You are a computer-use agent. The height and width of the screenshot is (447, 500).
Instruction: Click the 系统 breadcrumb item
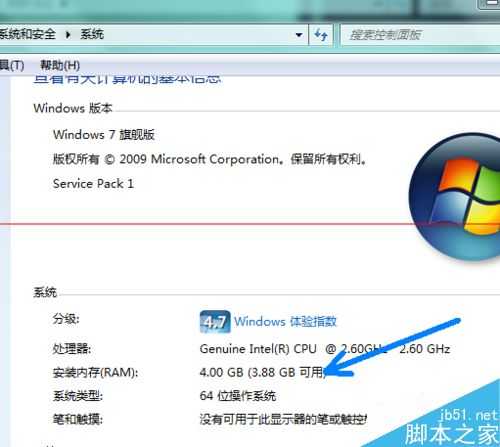tap(92, 34)
